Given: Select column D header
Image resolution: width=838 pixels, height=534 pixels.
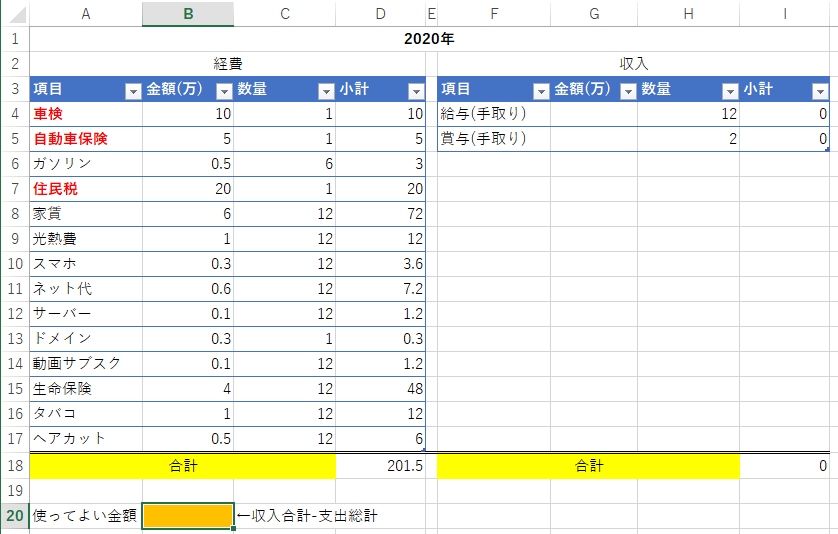Looking at the screenshot, I should 381,14.
